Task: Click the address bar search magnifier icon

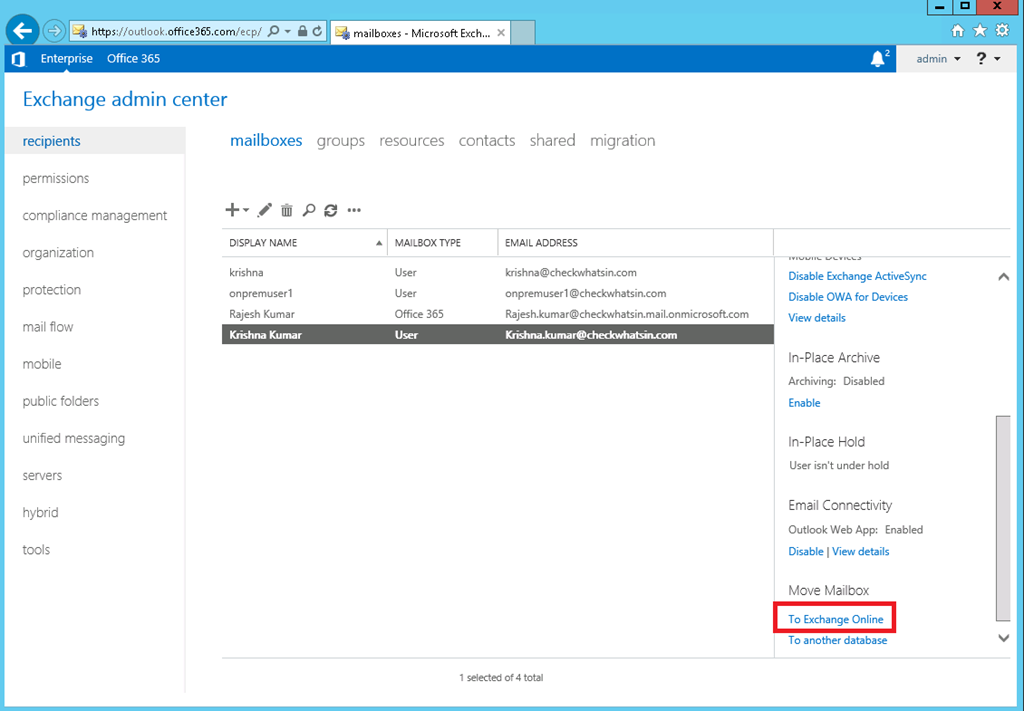Action: (x=274, y=31)
